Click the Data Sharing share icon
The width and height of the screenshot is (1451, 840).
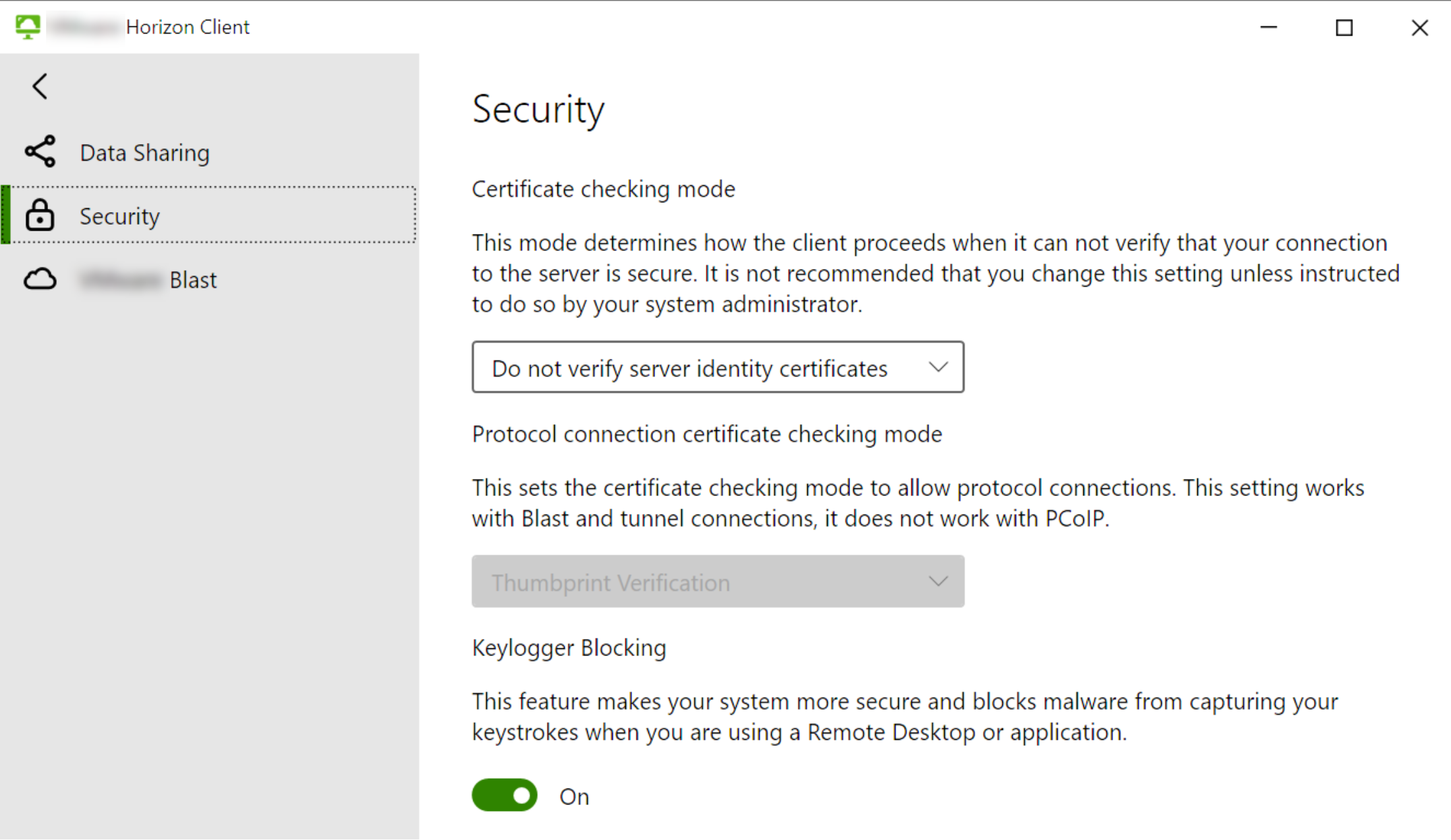pos(40,152)
